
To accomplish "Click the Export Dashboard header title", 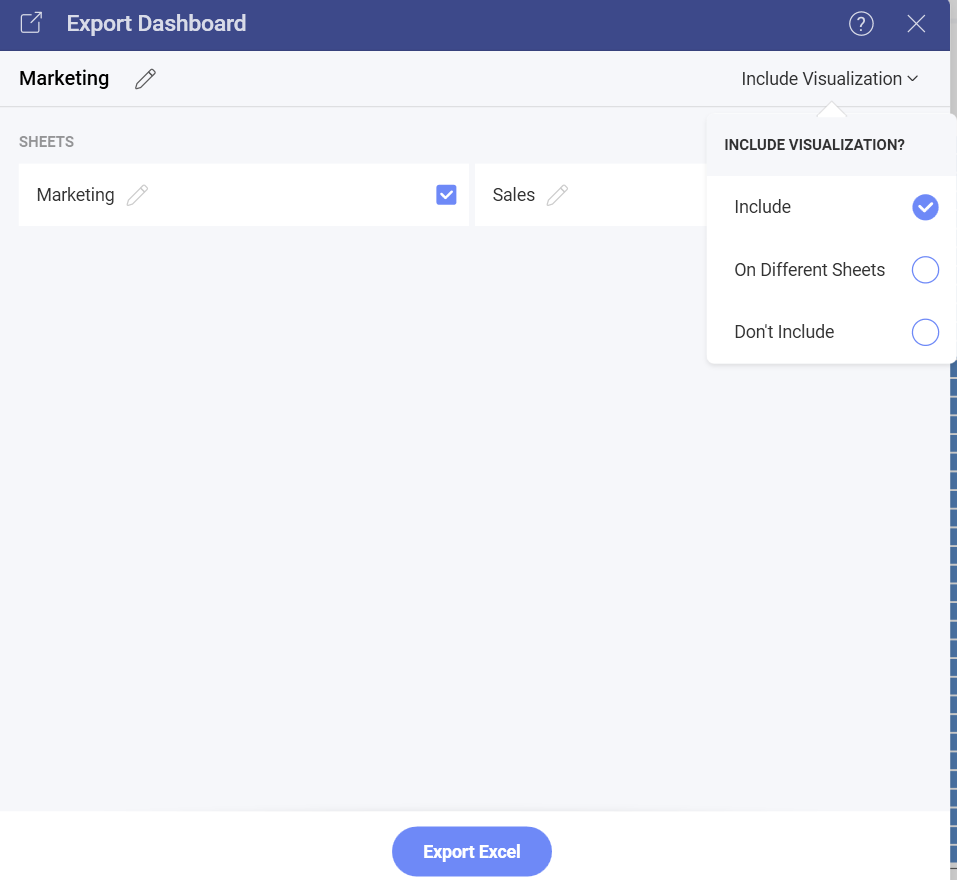I will [156, 23].
